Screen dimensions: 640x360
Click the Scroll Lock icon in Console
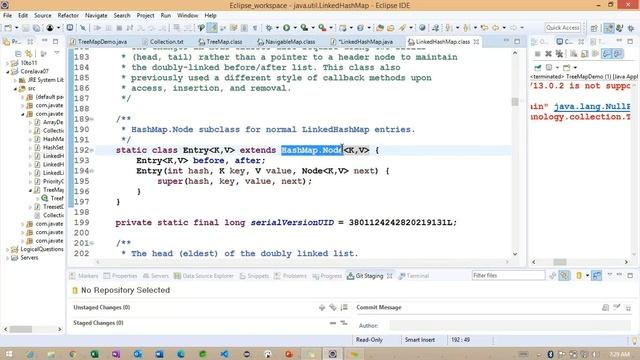coord(584,53)
